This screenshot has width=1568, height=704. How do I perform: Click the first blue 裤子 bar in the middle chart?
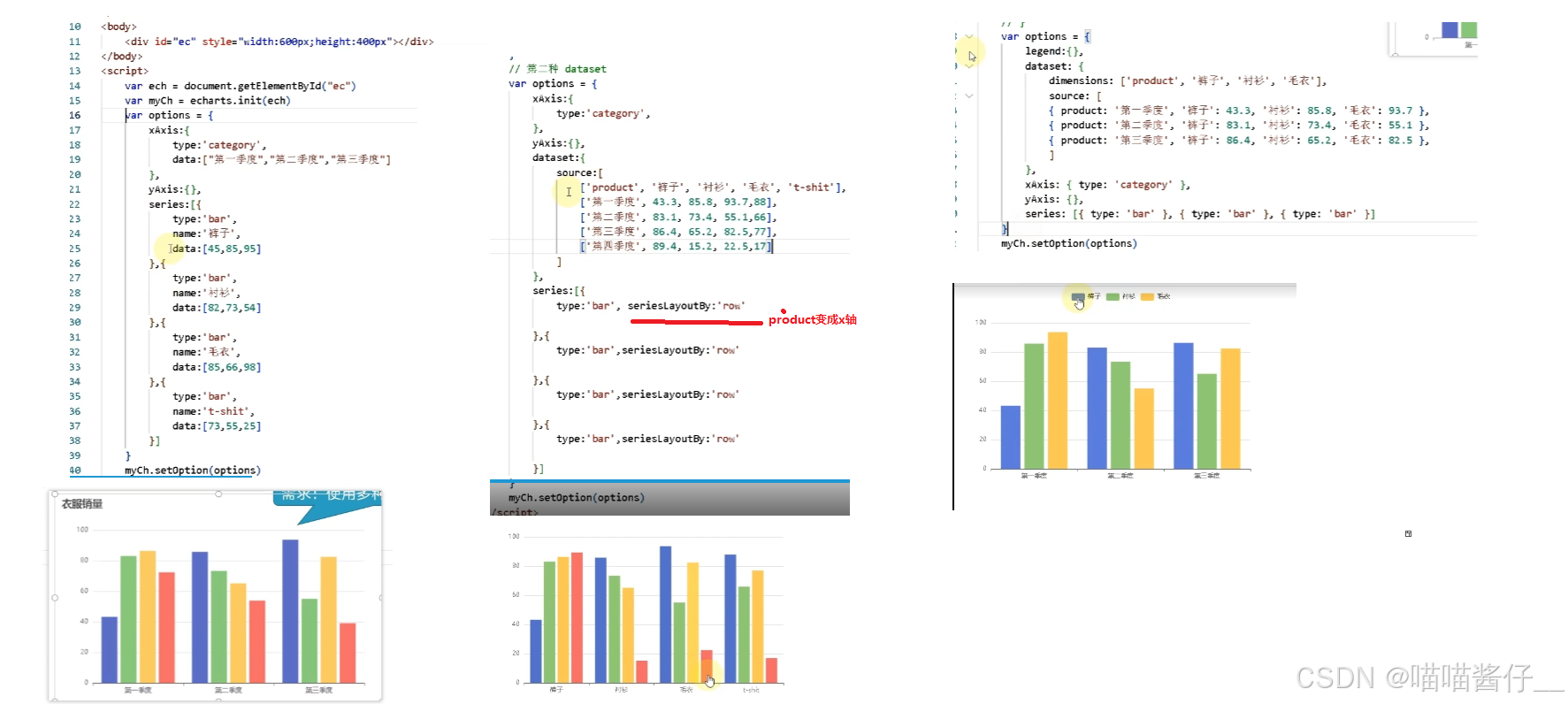536,651
